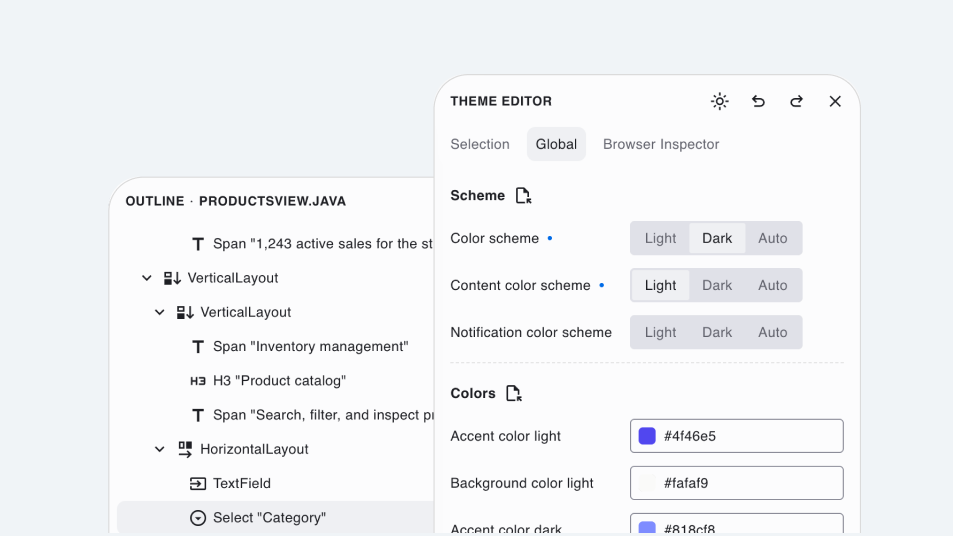This screenshot has height=536, width=953.
Task: Click the HorizontalLayout layout icon
Action: 185,450
